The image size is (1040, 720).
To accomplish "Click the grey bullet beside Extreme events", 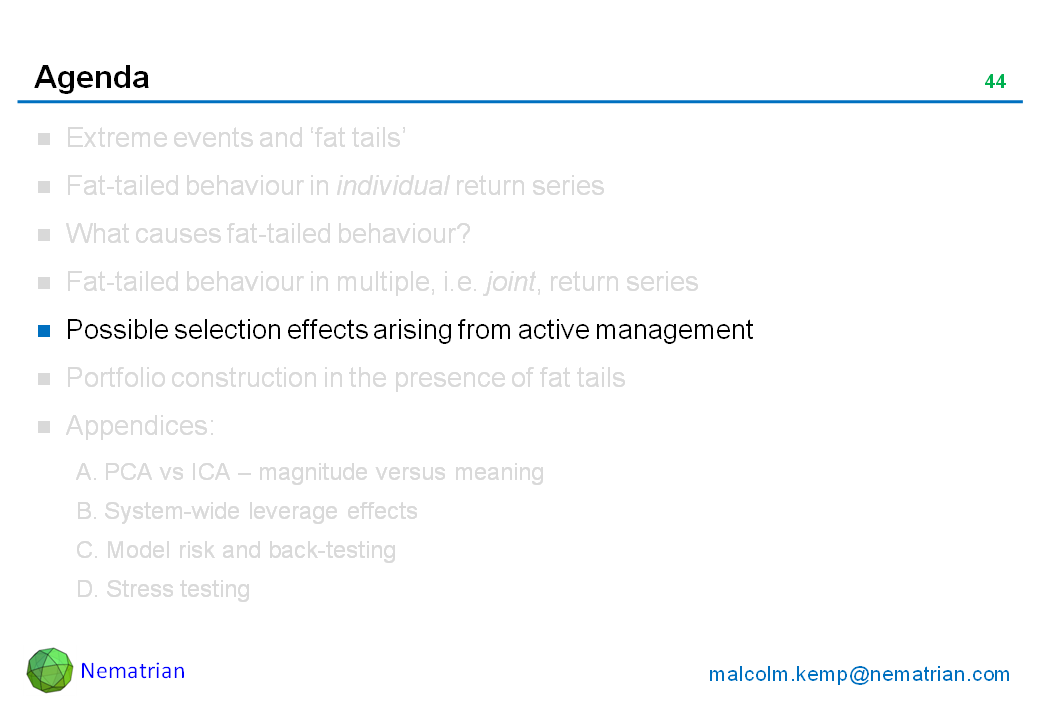I will (44, 139).
